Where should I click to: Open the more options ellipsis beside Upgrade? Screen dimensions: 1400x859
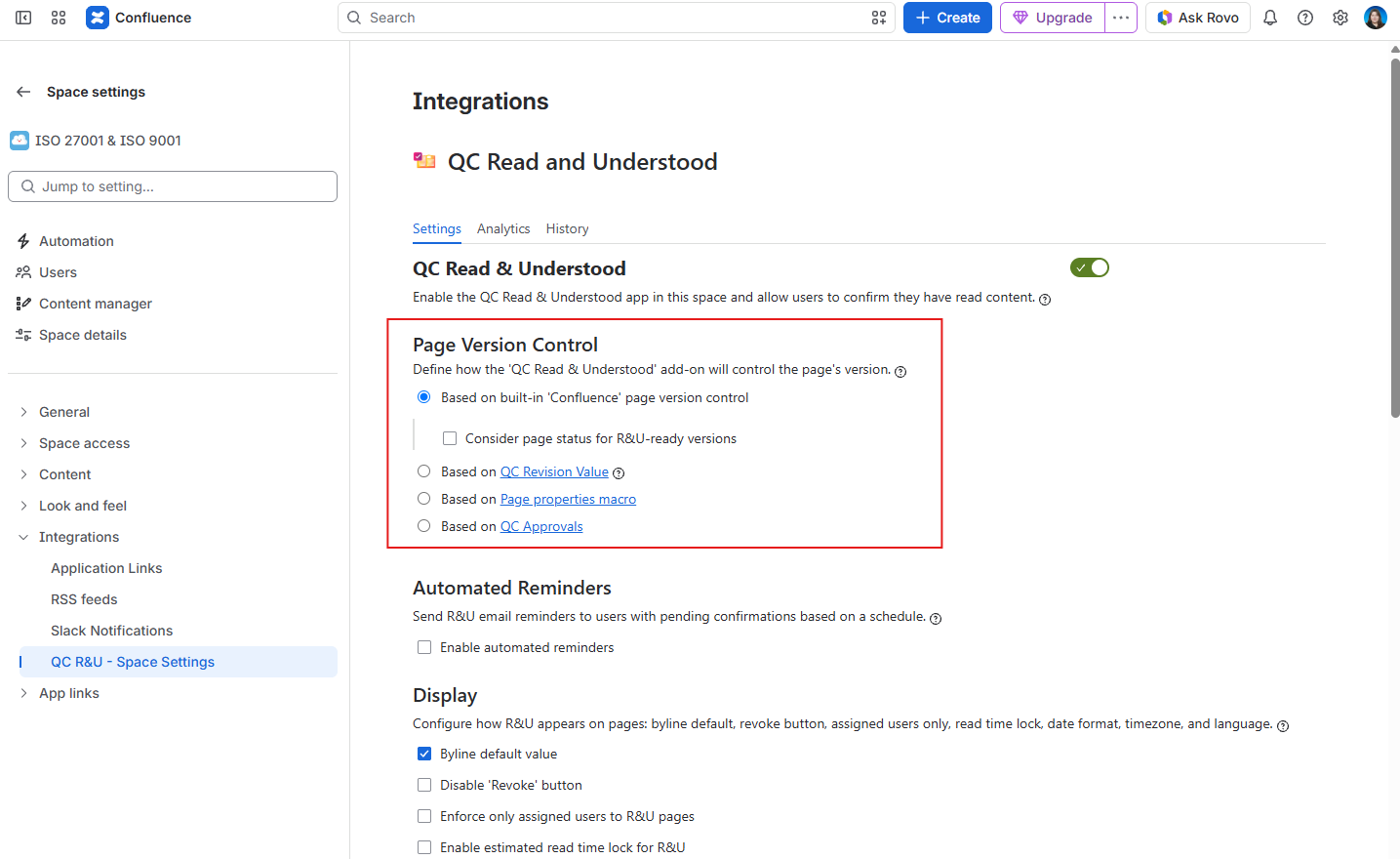click(1121, 18)
